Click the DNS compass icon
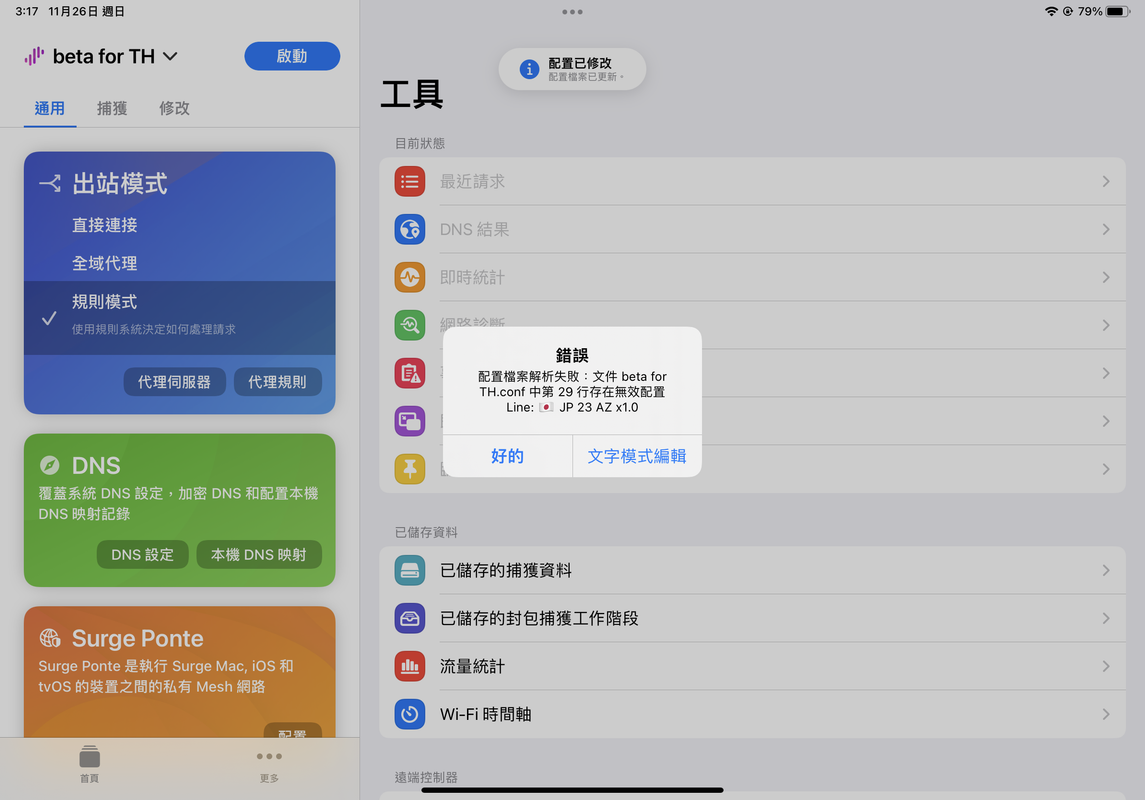 [x=50, y=465]
